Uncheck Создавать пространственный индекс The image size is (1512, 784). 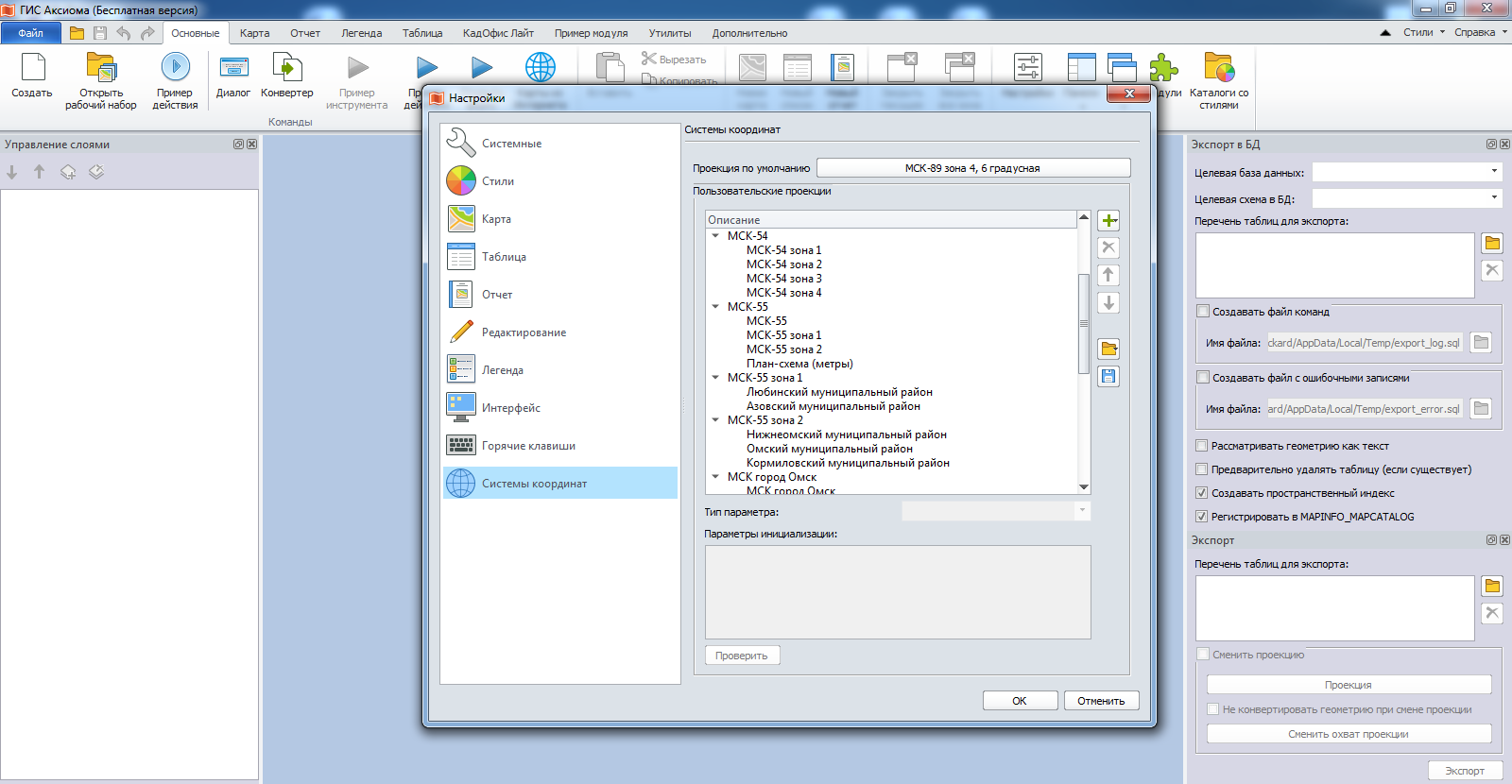click(x=1202, y=493)
